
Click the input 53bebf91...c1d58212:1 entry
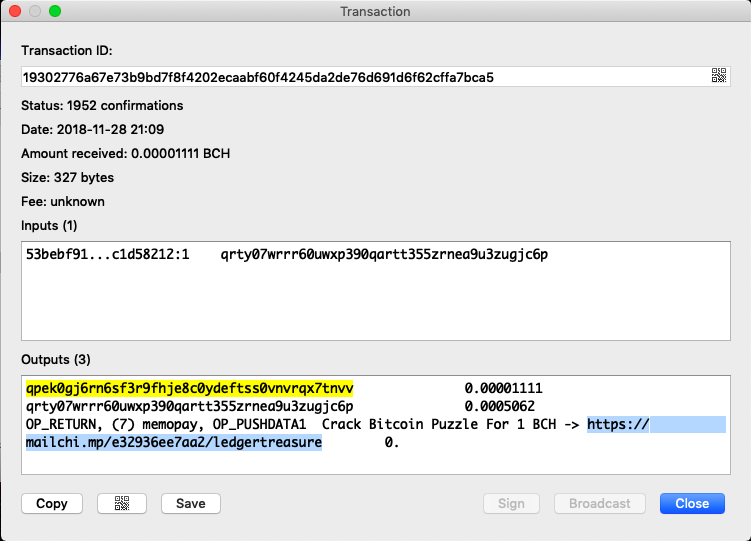[107, 254]
